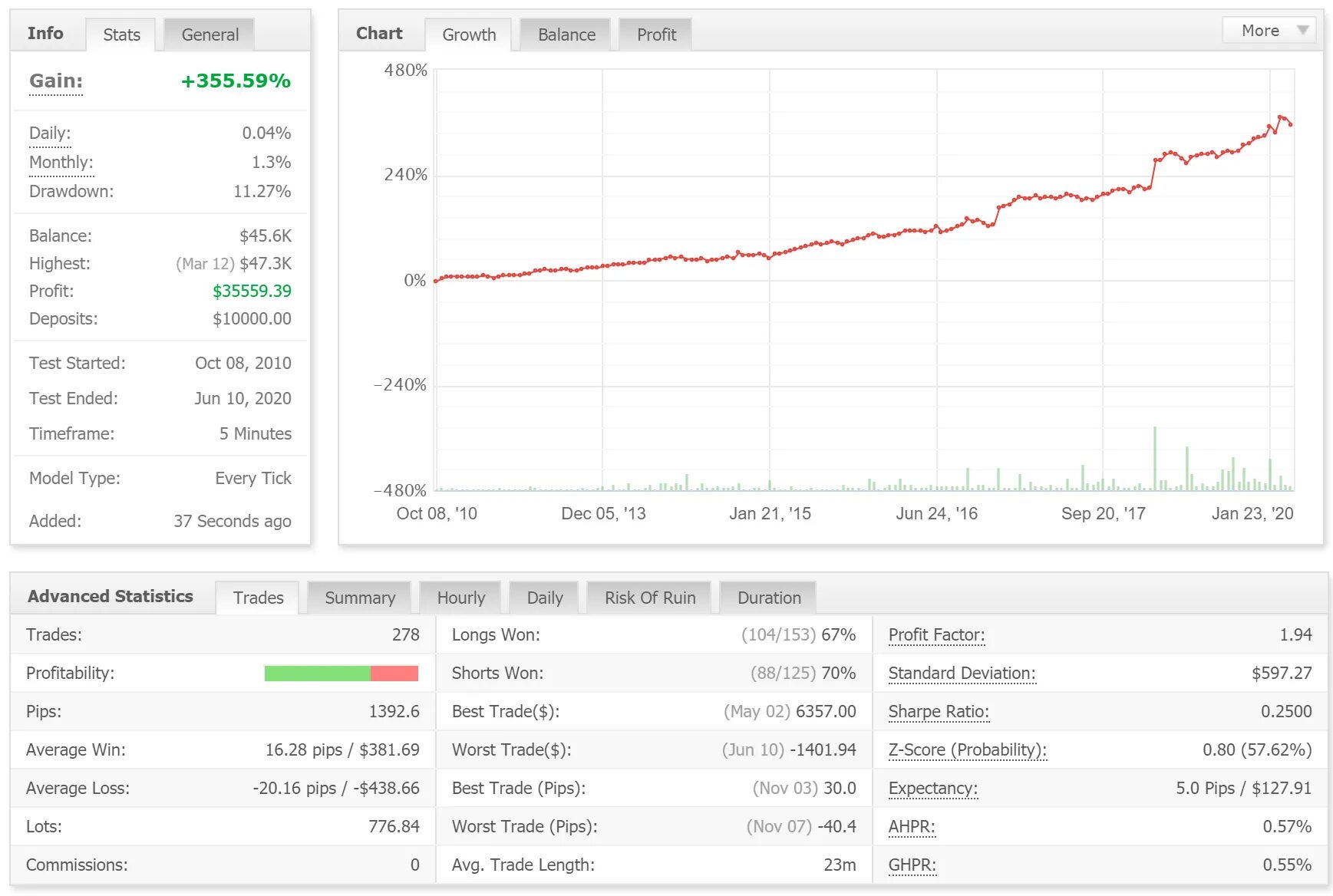Open the More dropdown in chart panel
This screenshot has width=1333, height=896.
[1269, 31]
